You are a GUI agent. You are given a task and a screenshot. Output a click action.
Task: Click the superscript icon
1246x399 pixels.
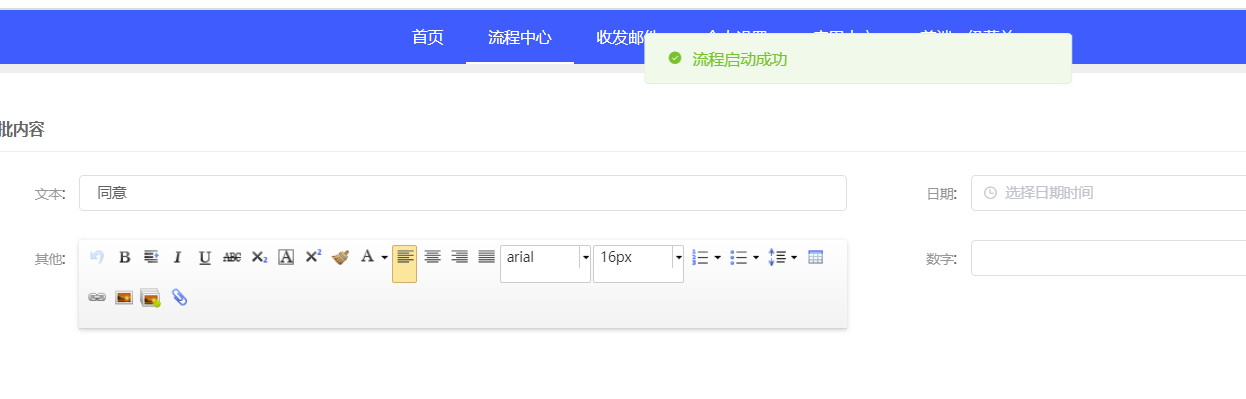313,257
